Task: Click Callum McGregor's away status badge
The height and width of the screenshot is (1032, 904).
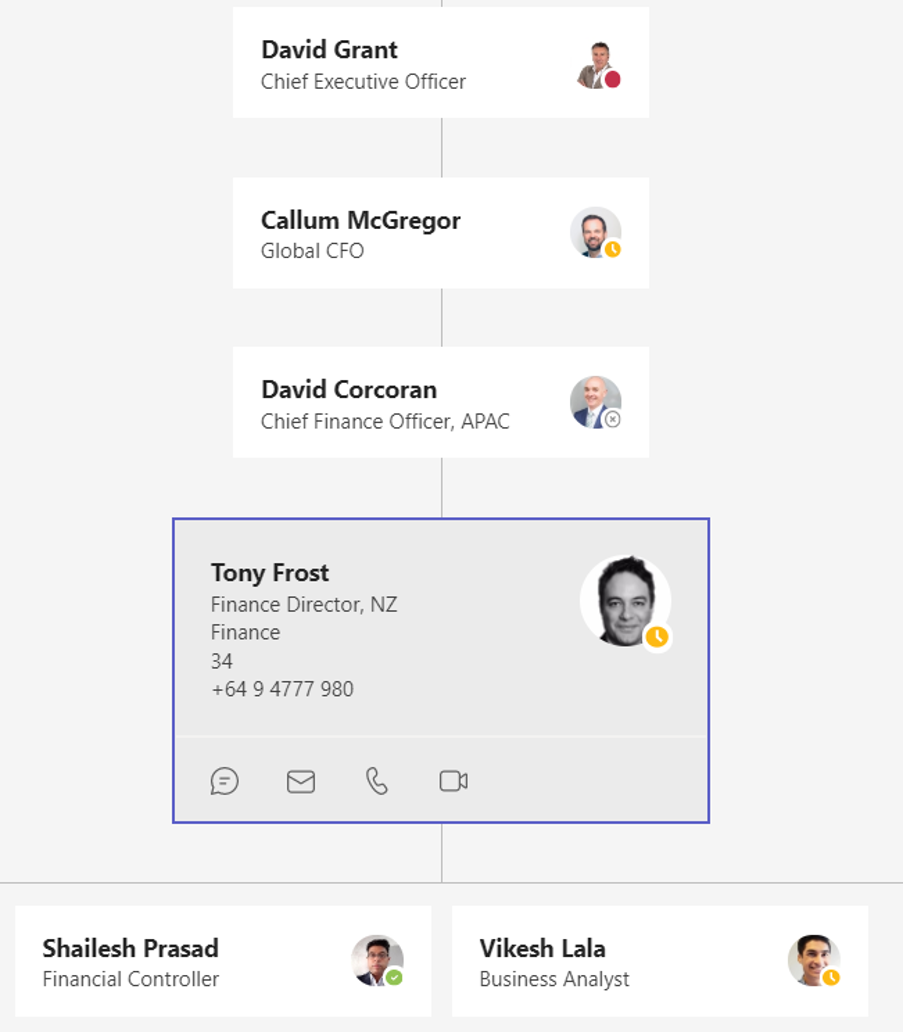Action: [x=613, y=249]
